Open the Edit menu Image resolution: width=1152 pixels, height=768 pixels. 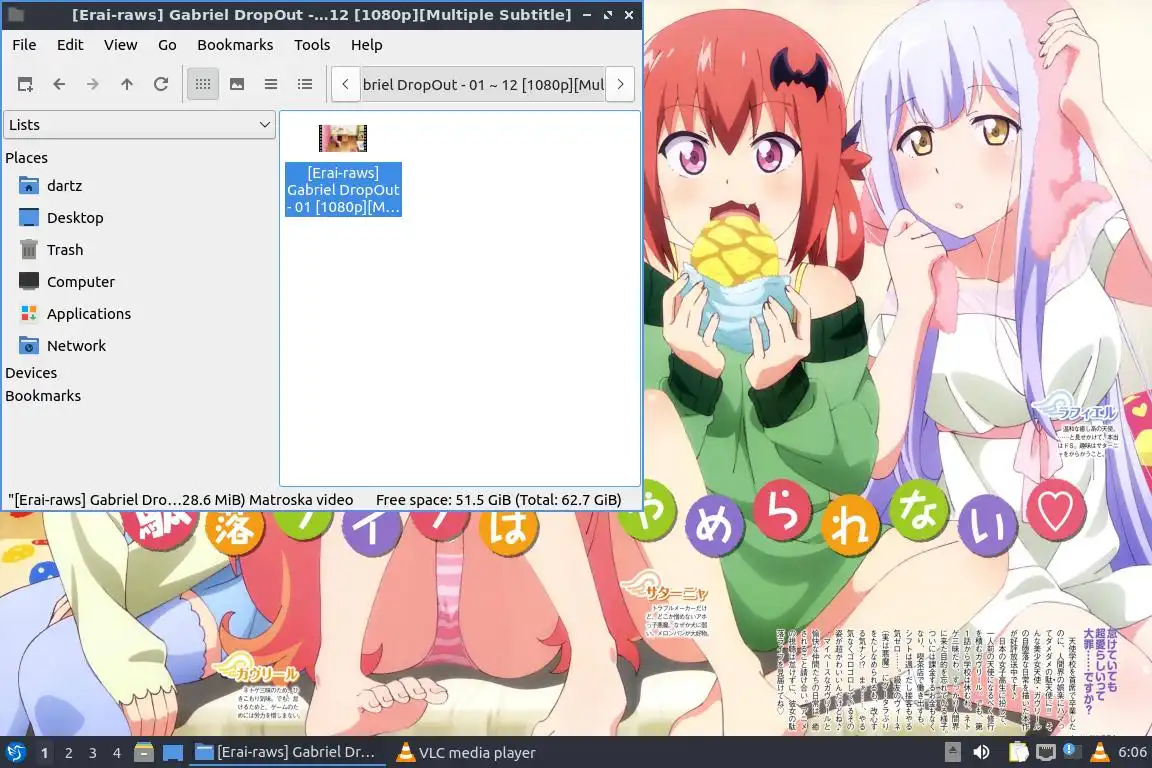(70, 45)
